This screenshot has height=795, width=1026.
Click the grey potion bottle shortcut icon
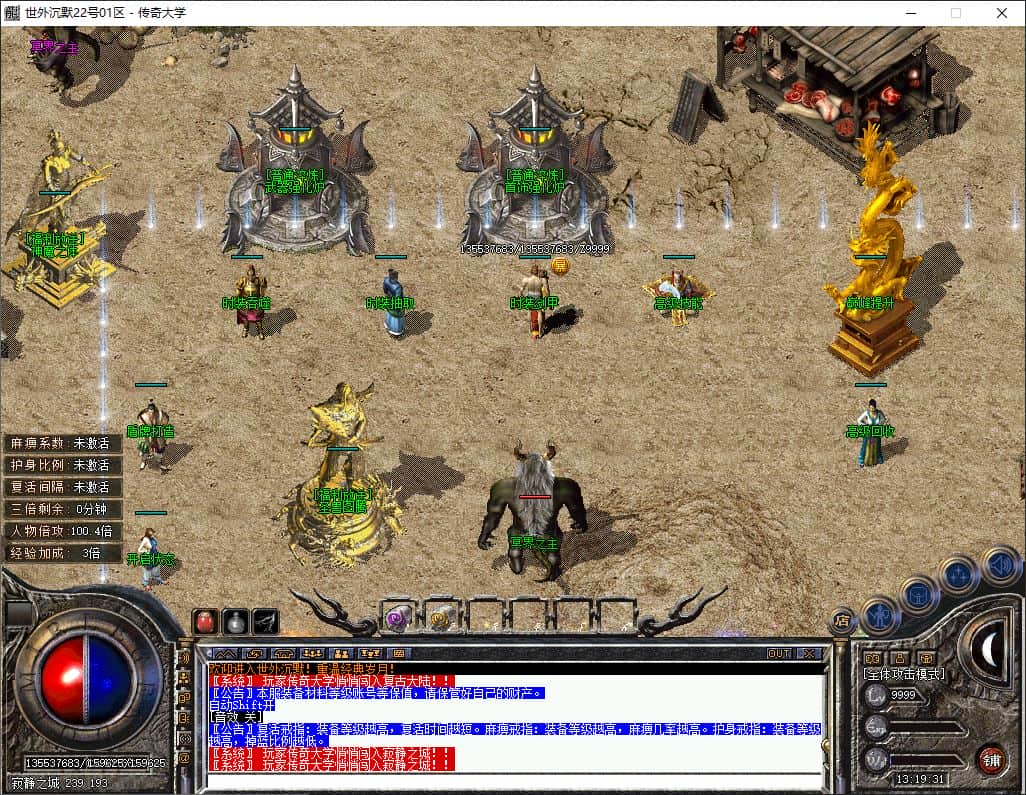click(x=236, y=621)
